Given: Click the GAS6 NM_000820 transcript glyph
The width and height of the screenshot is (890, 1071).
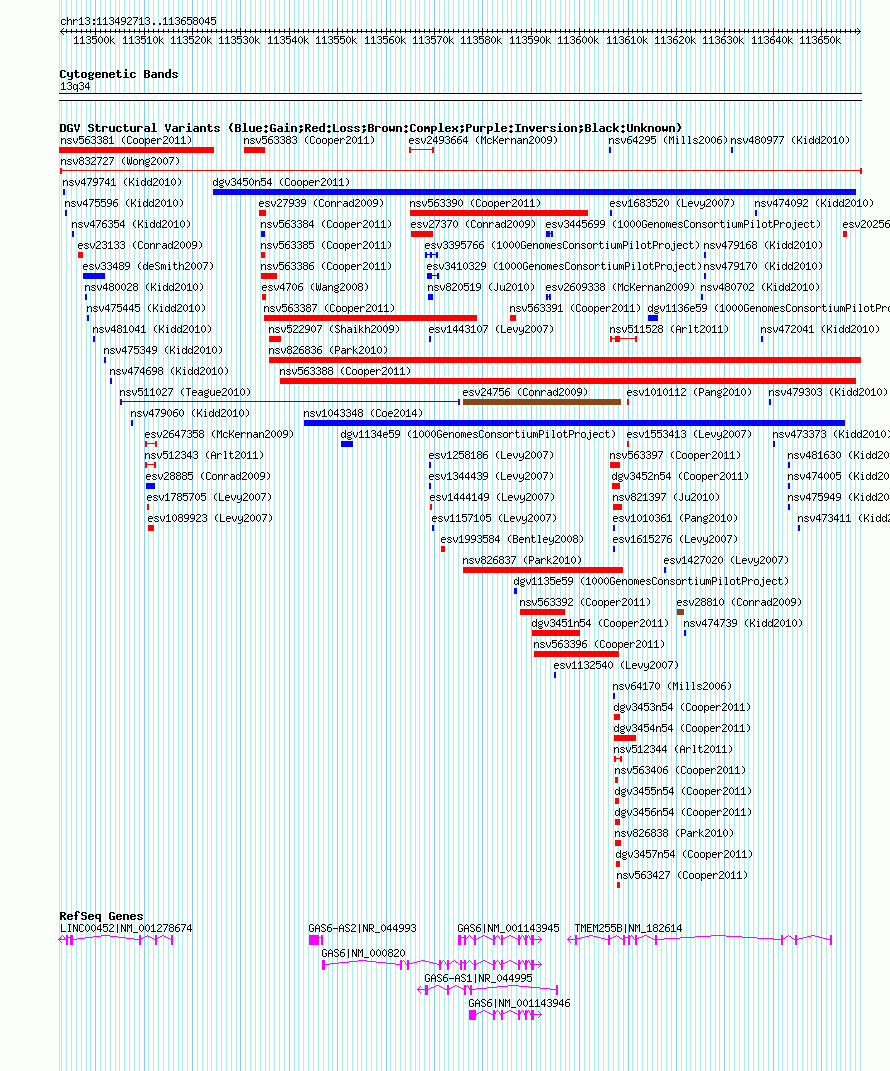Looking at the screenshot, I should click(x=432, y=964).
